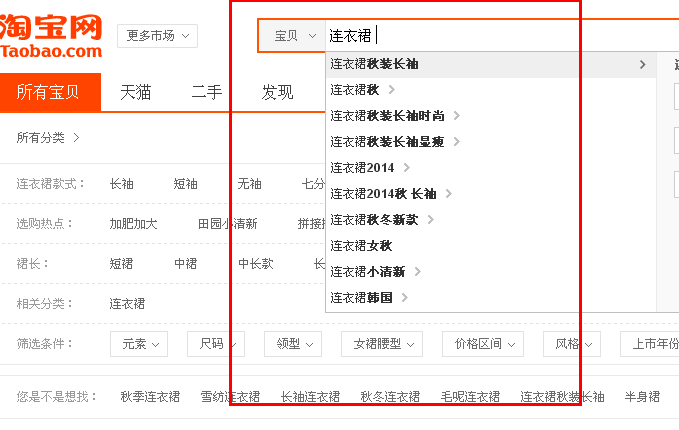Select 加肥加大 shopping hotspot
This screenshot has height=430, width=679.
[x=133, y=224]
